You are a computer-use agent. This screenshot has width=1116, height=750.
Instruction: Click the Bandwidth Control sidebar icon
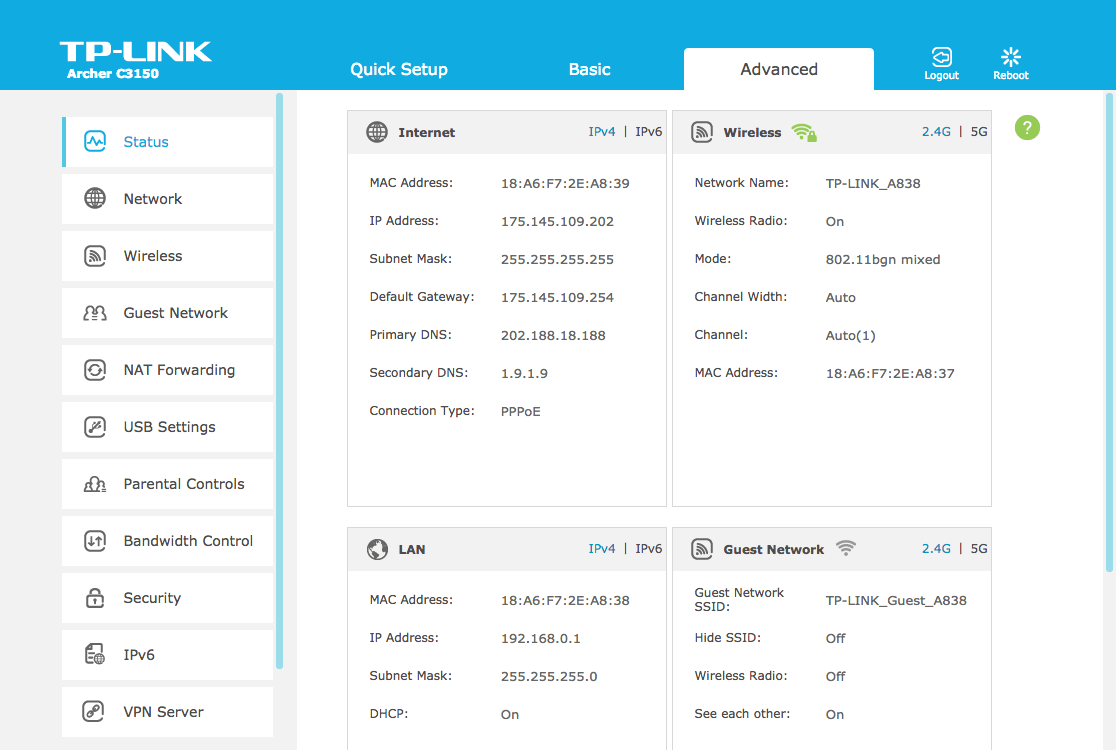tap(95, 541)
